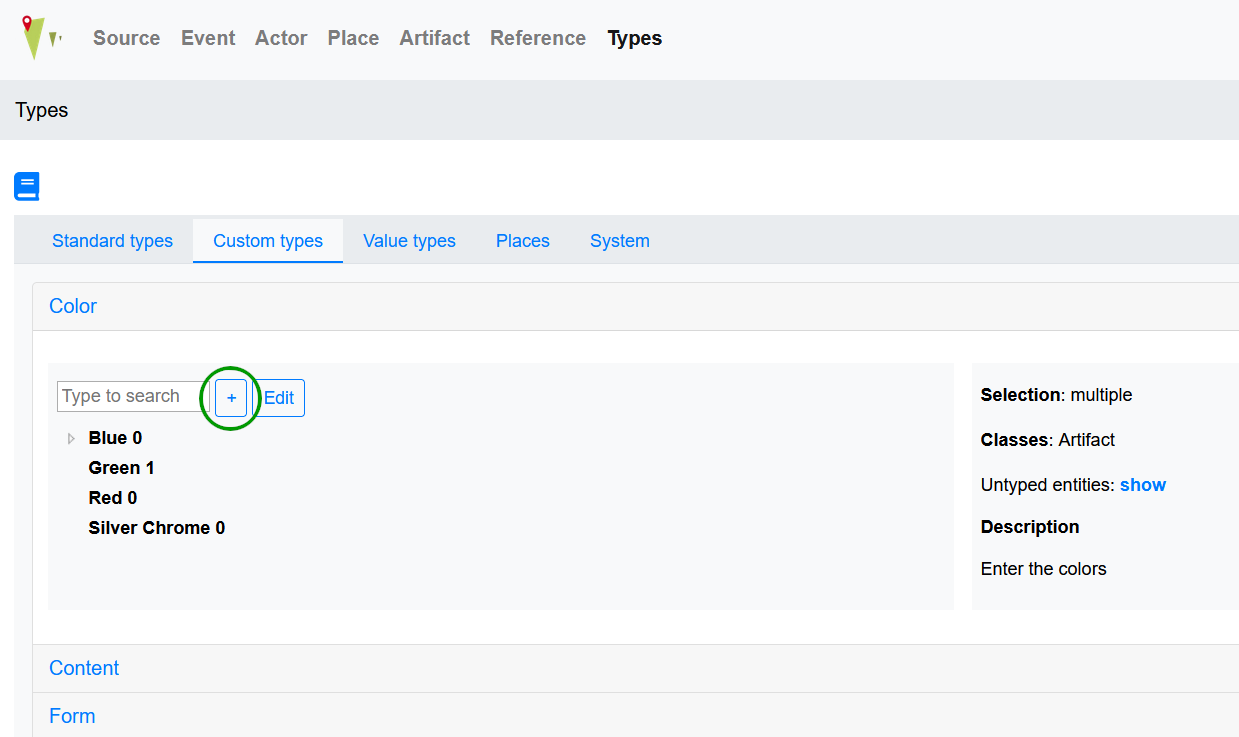Open the blue manual book icon
The image size is (1239, 737).
click(x=27, y=187)
